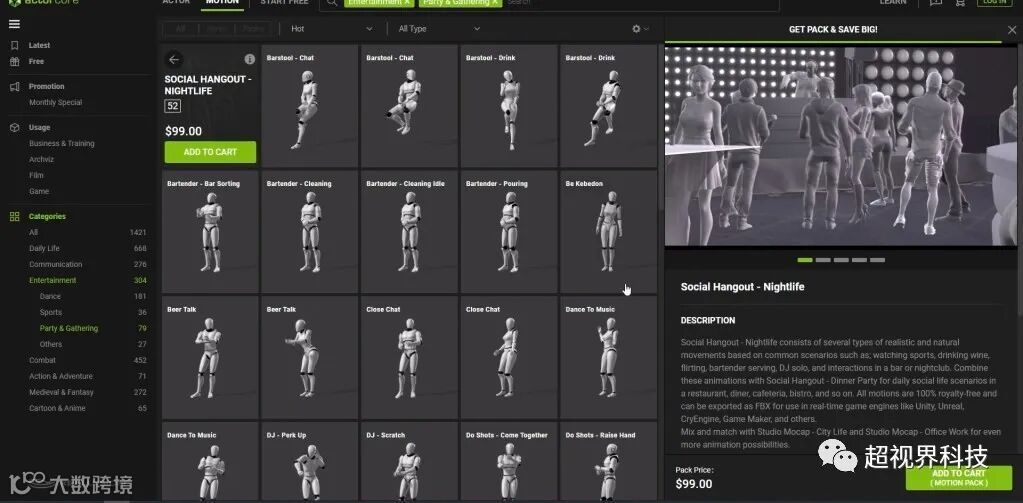Select the Others subcategory
The height and width of the screenshot is (503, 1023).
[51, 344]
